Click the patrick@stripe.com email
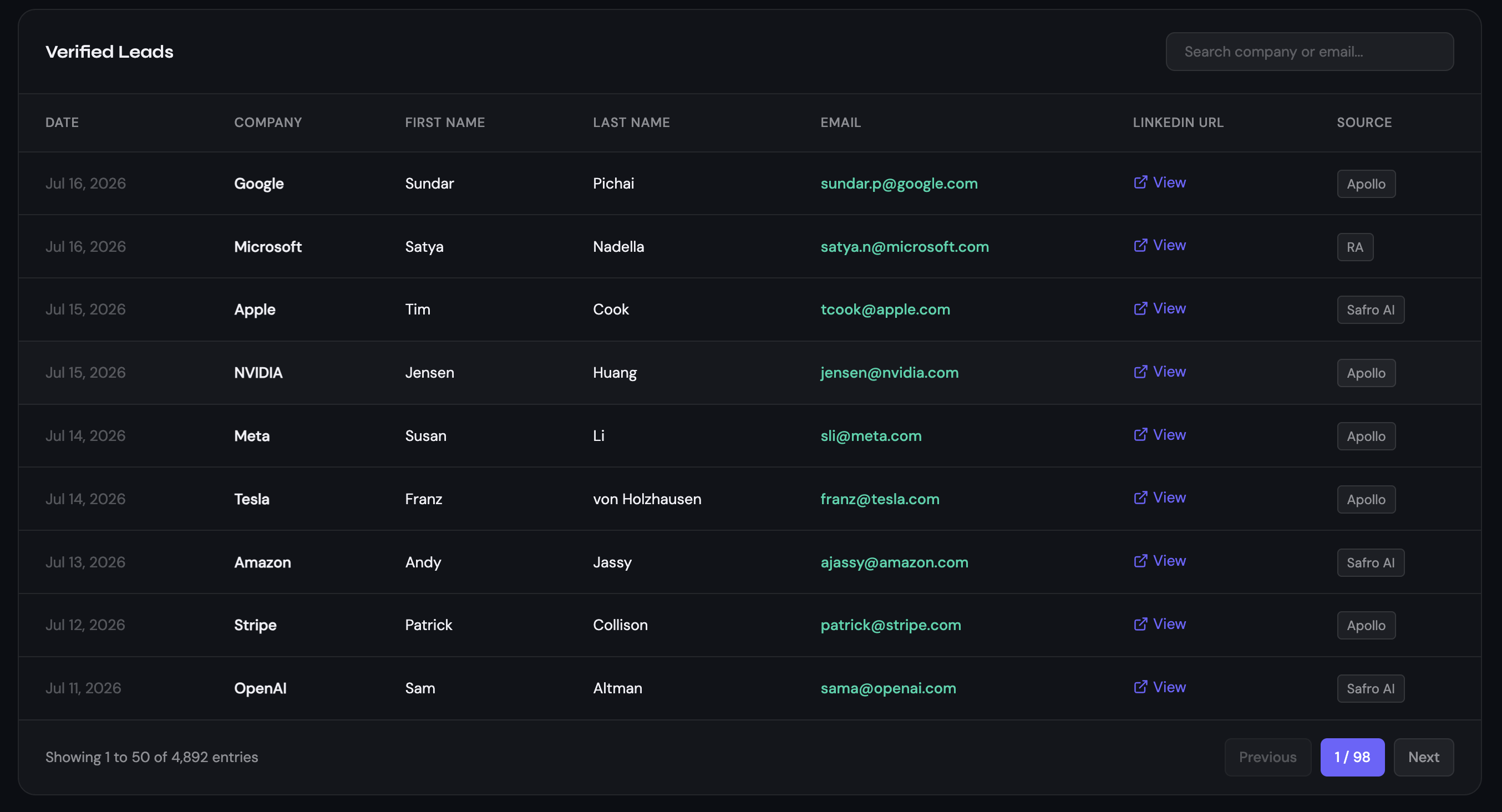This screenshot has height=812, width=1502. click(890, 625)
